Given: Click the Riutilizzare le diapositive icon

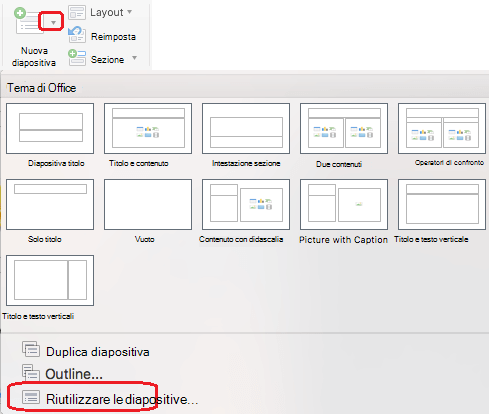Looking at the screenshot, I should [31, 398].
